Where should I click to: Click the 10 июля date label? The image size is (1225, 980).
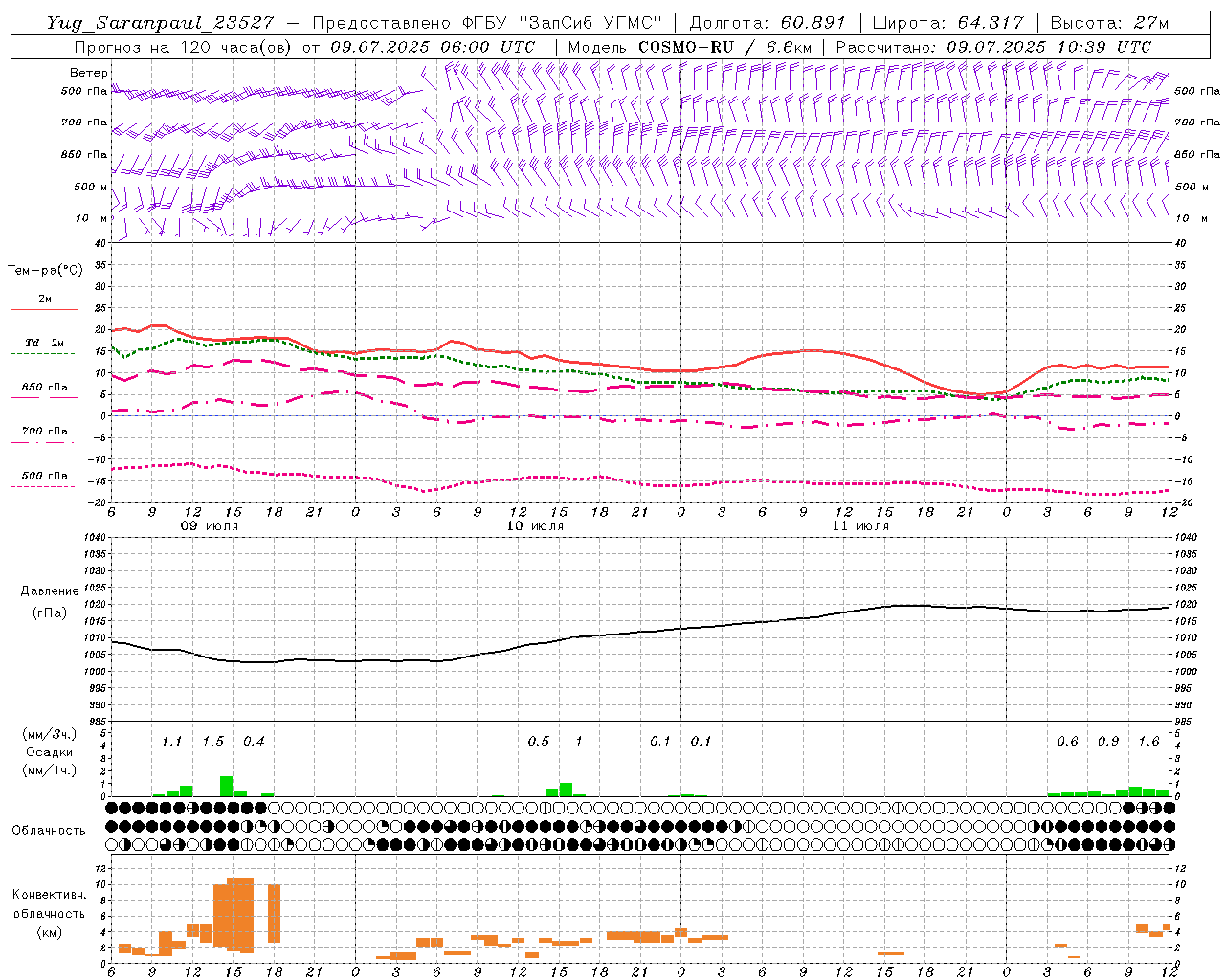pos(535,526)
